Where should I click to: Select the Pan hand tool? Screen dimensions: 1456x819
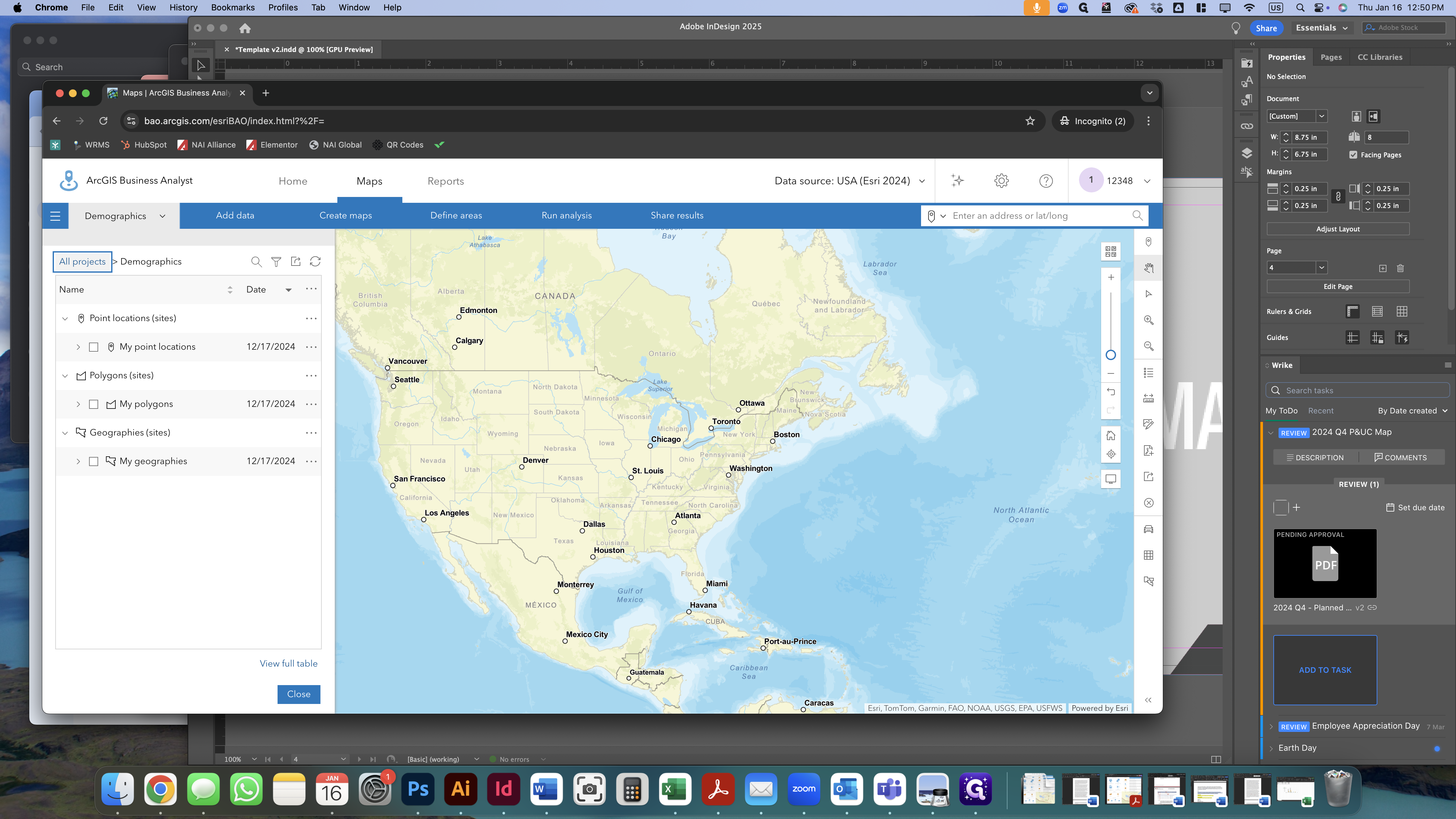point(1149,268)
